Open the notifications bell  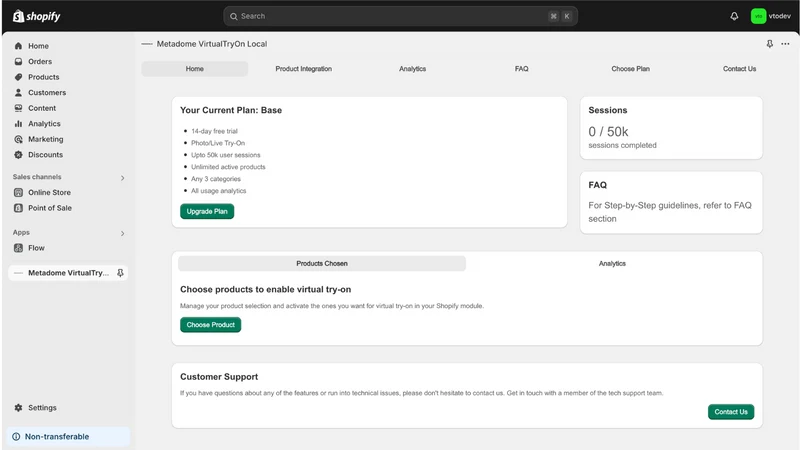point(734,16)
